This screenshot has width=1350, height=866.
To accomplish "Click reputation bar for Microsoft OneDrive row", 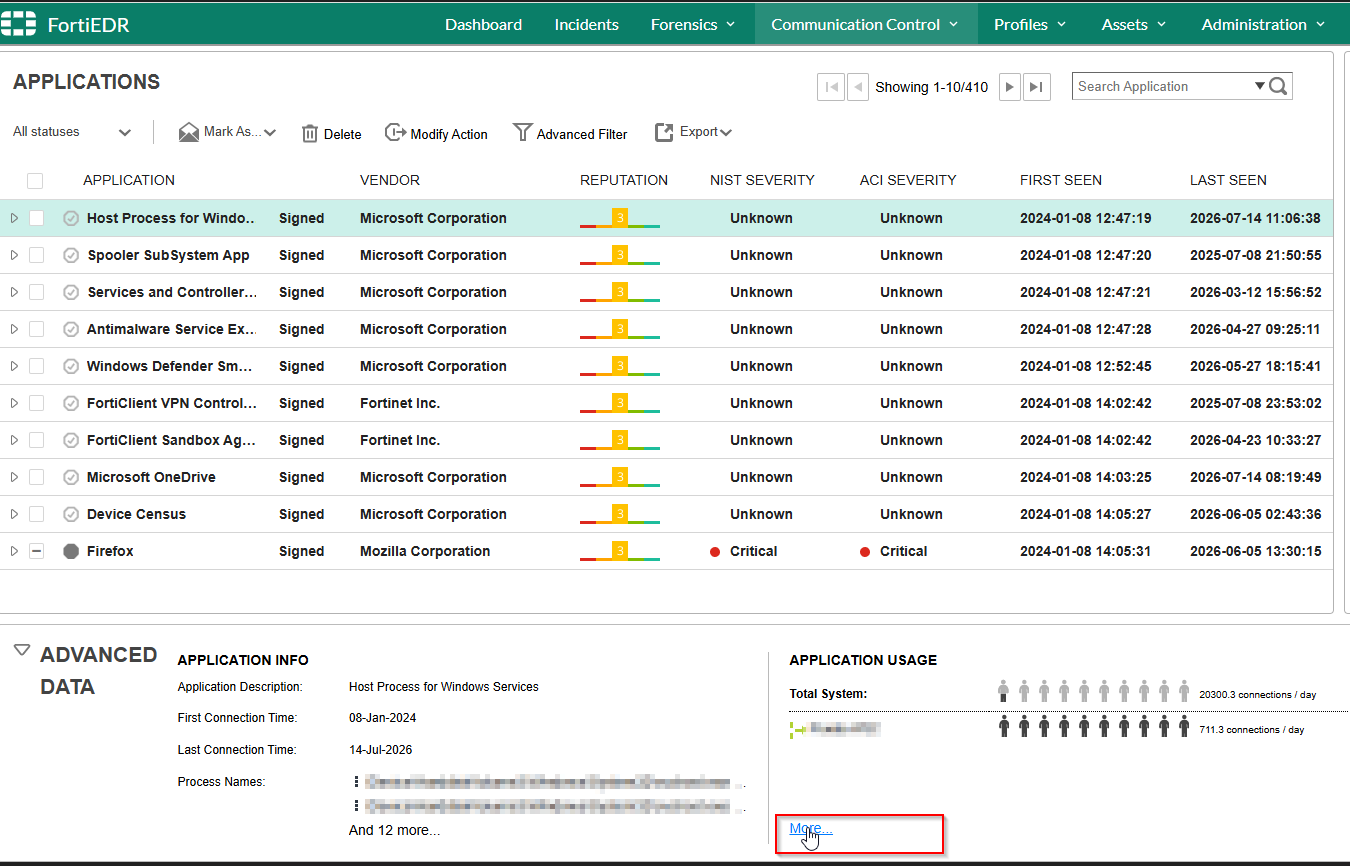I will tap(620, 478).
